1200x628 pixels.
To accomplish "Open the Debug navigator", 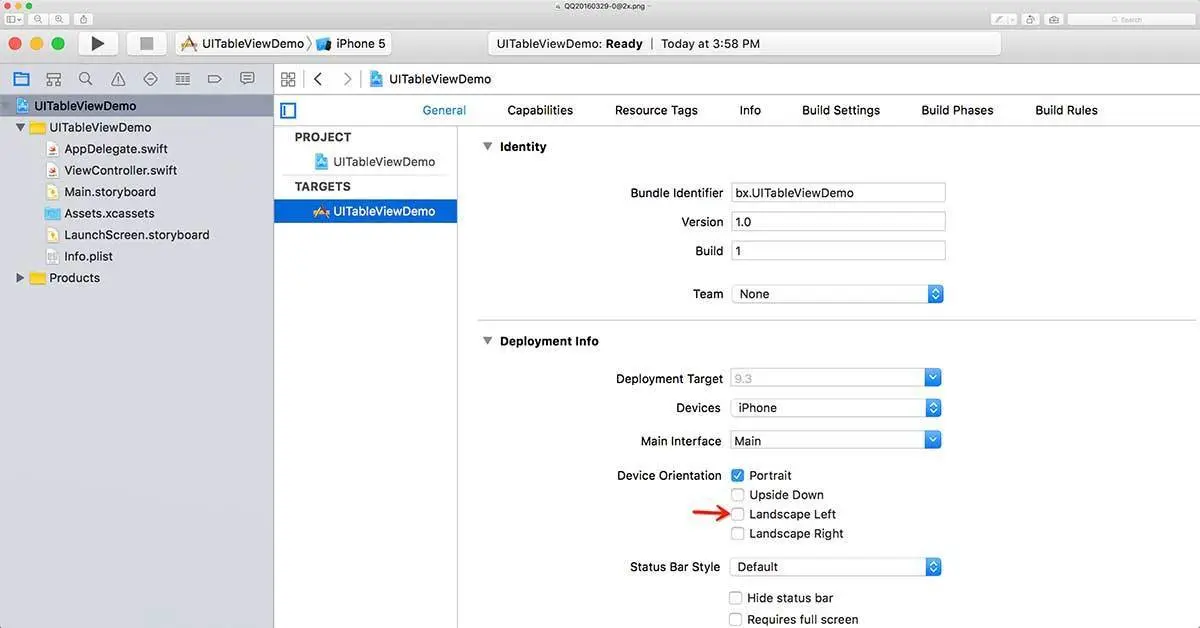I will [182, 79].
